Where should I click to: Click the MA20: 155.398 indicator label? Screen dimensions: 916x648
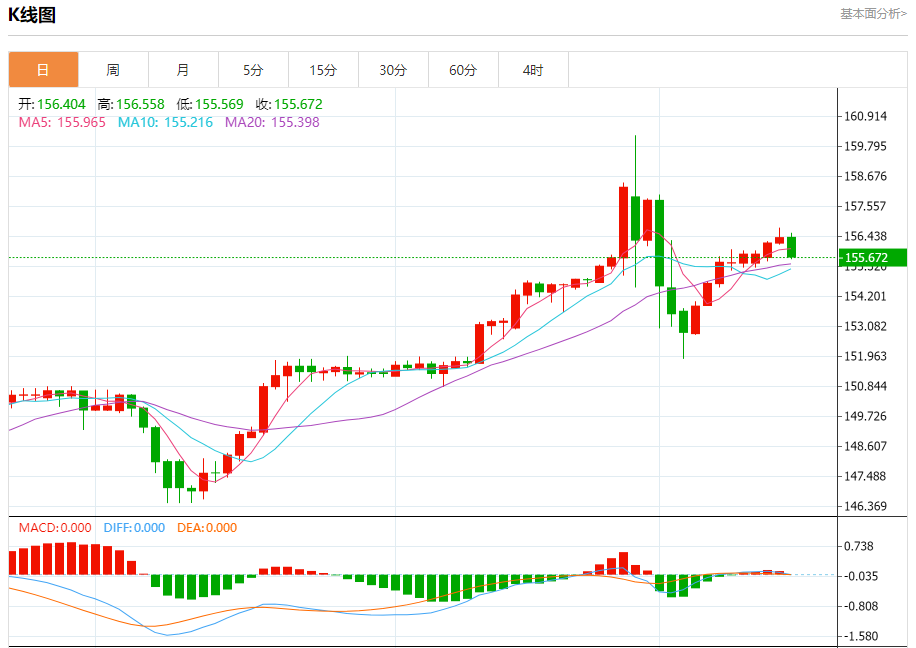[x=272, y=122]
